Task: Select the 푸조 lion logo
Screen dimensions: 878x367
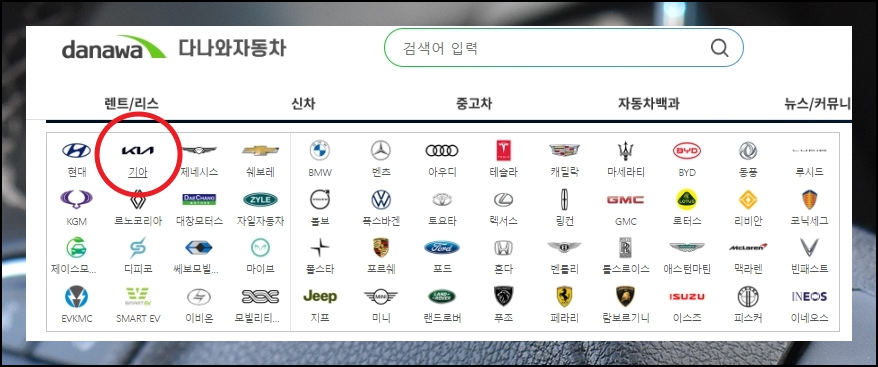Action: (x=503, y=296)
